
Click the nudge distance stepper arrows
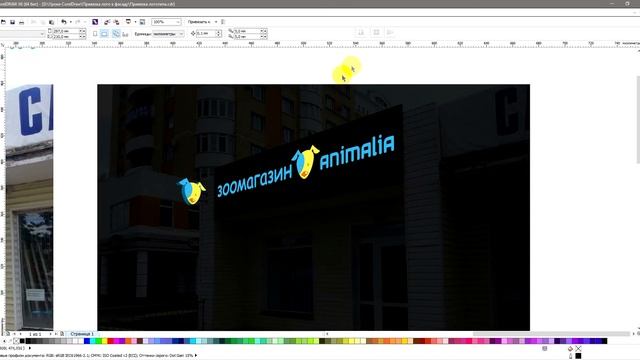click(x=219, y=33)
